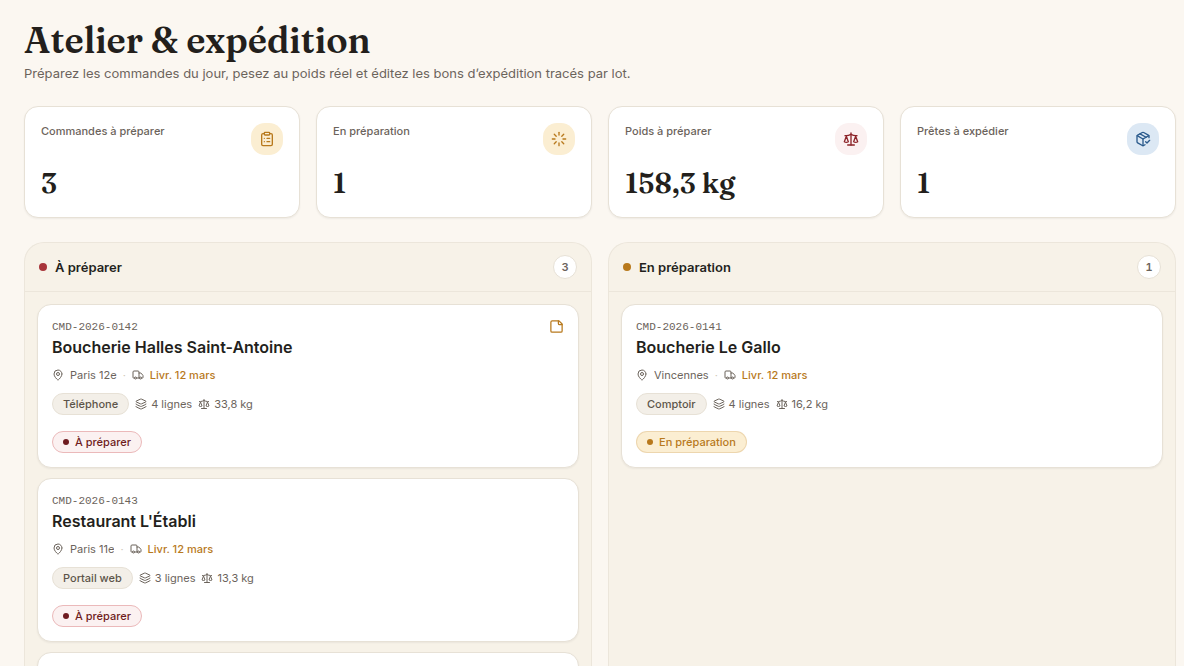Click the weight icon beside 16,2 kg
This screenshot has width=1184, height=666.
[x=782, y=405]
